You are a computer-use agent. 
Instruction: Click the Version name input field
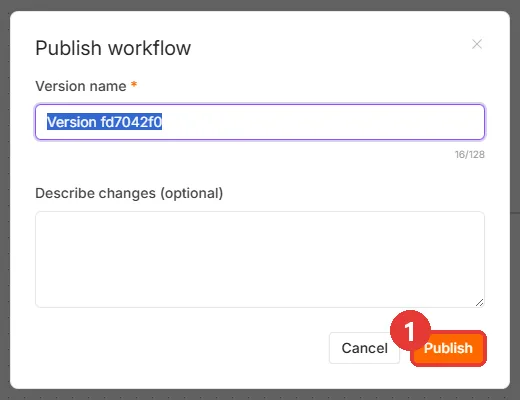(x=260, y=122)
